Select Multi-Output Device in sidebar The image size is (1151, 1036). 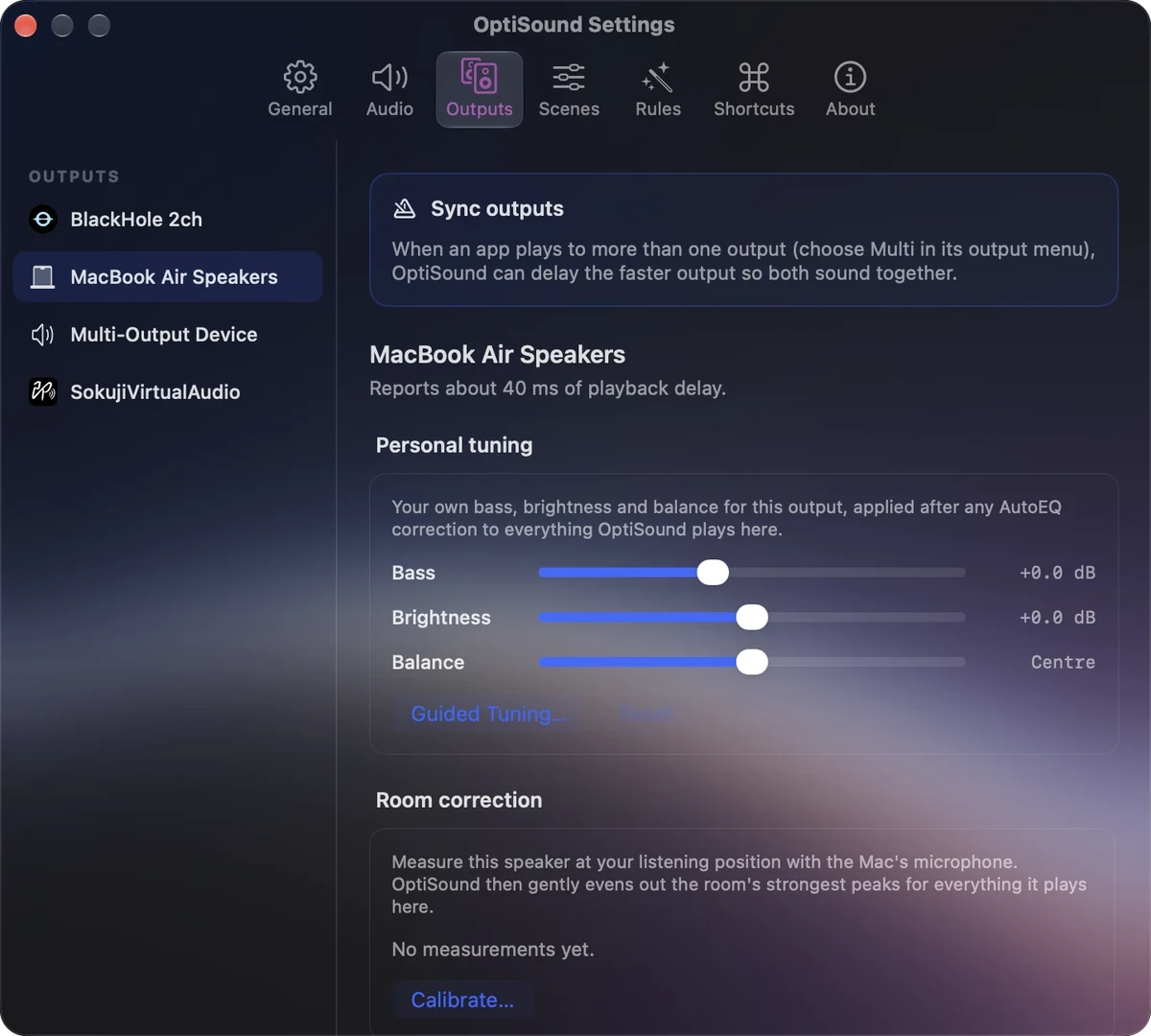[168, 335]
